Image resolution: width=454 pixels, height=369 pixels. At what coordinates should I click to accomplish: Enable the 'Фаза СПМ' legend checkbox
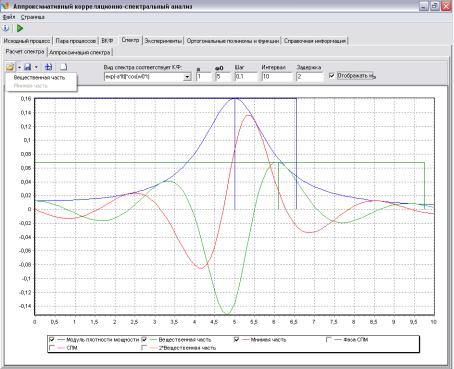tap(329, 340)
